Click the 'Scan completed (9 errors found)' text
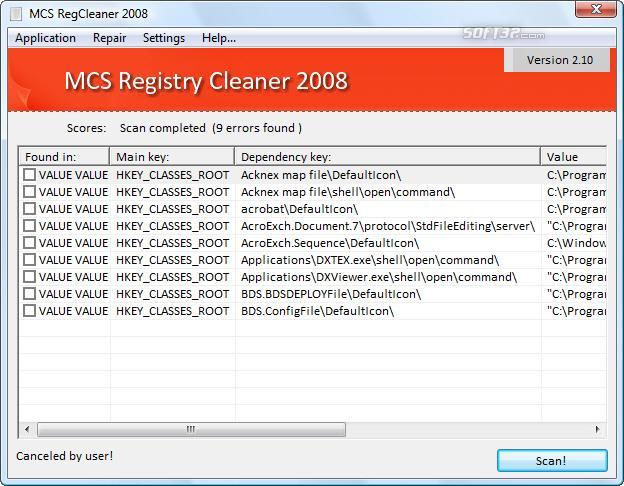Screen dimensions: 624x486 click(211, 128)
